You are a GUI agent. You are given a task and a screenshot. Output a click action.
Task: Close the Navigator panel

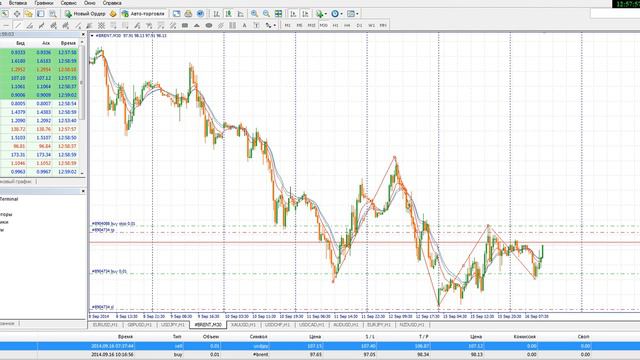83,191
